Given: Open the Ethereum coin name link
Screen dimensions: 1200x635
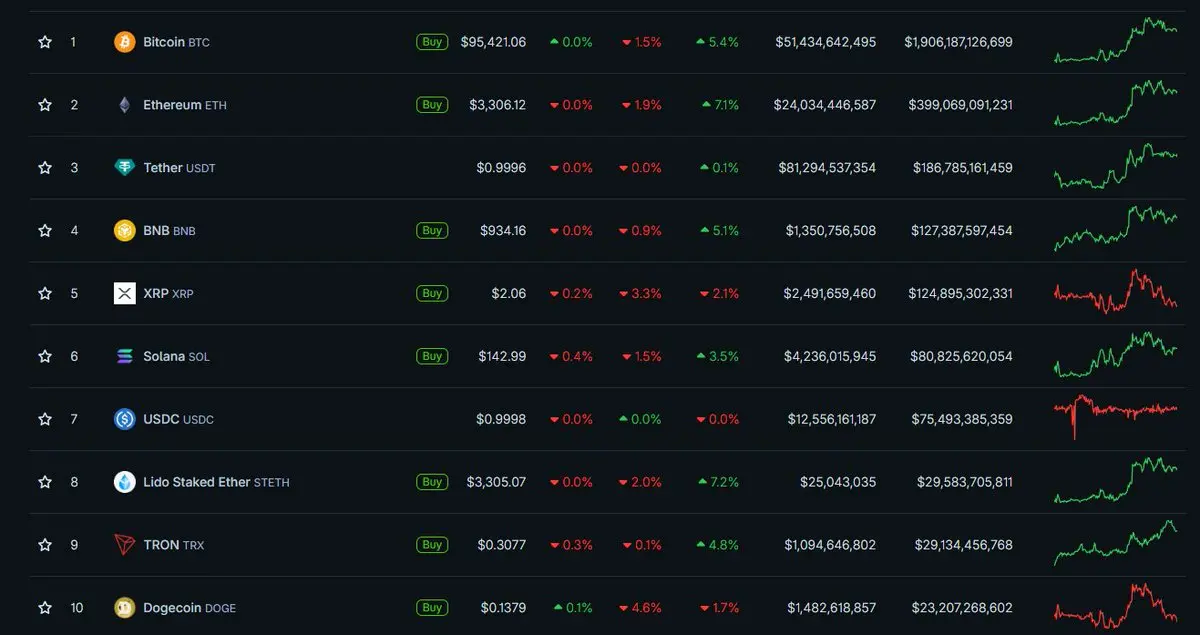Looking at the screenshot, I should click(x=172, y=105).
